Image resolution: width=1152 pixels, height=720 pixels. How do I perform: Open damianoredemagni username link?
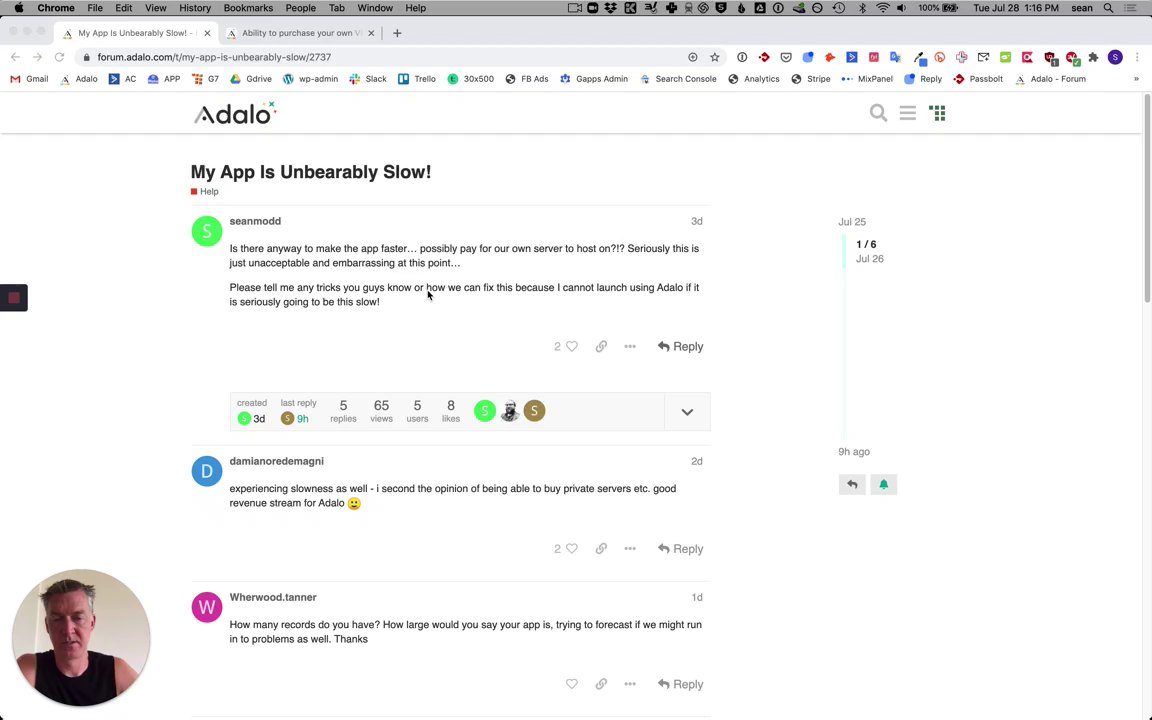[276, 461]
